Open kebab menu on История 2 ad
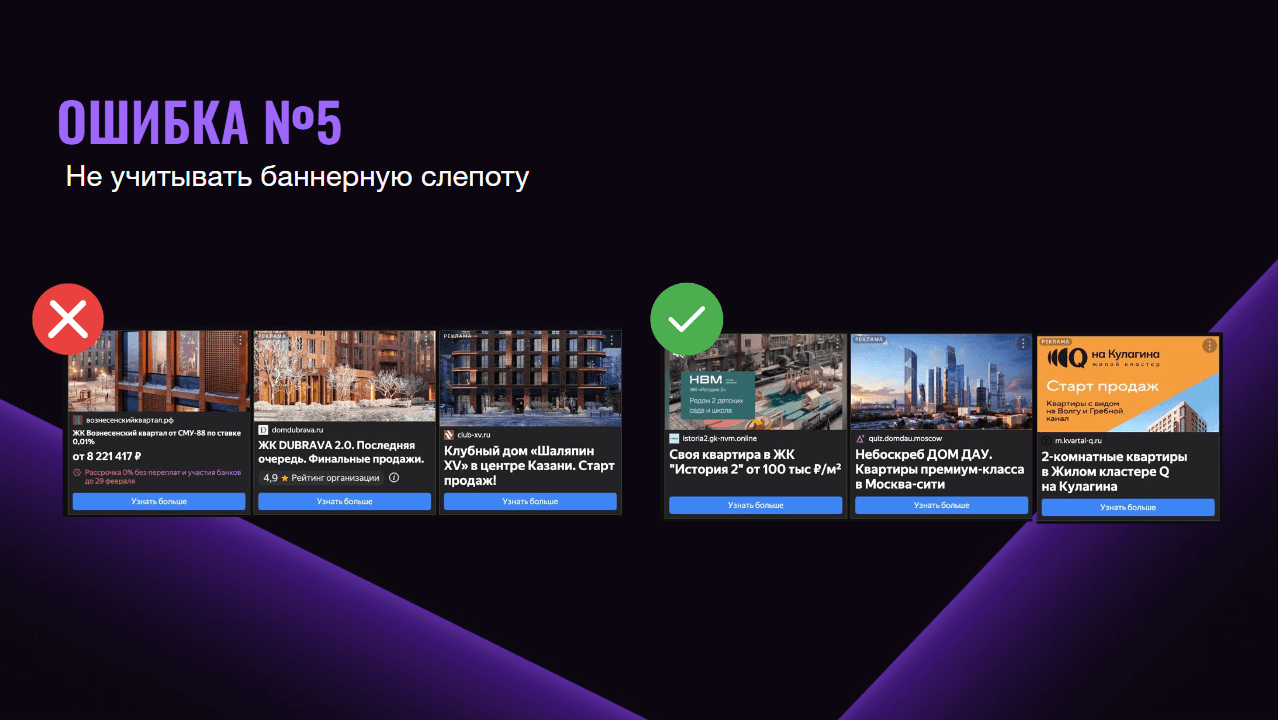The image size is (1278, 720). 836,343
